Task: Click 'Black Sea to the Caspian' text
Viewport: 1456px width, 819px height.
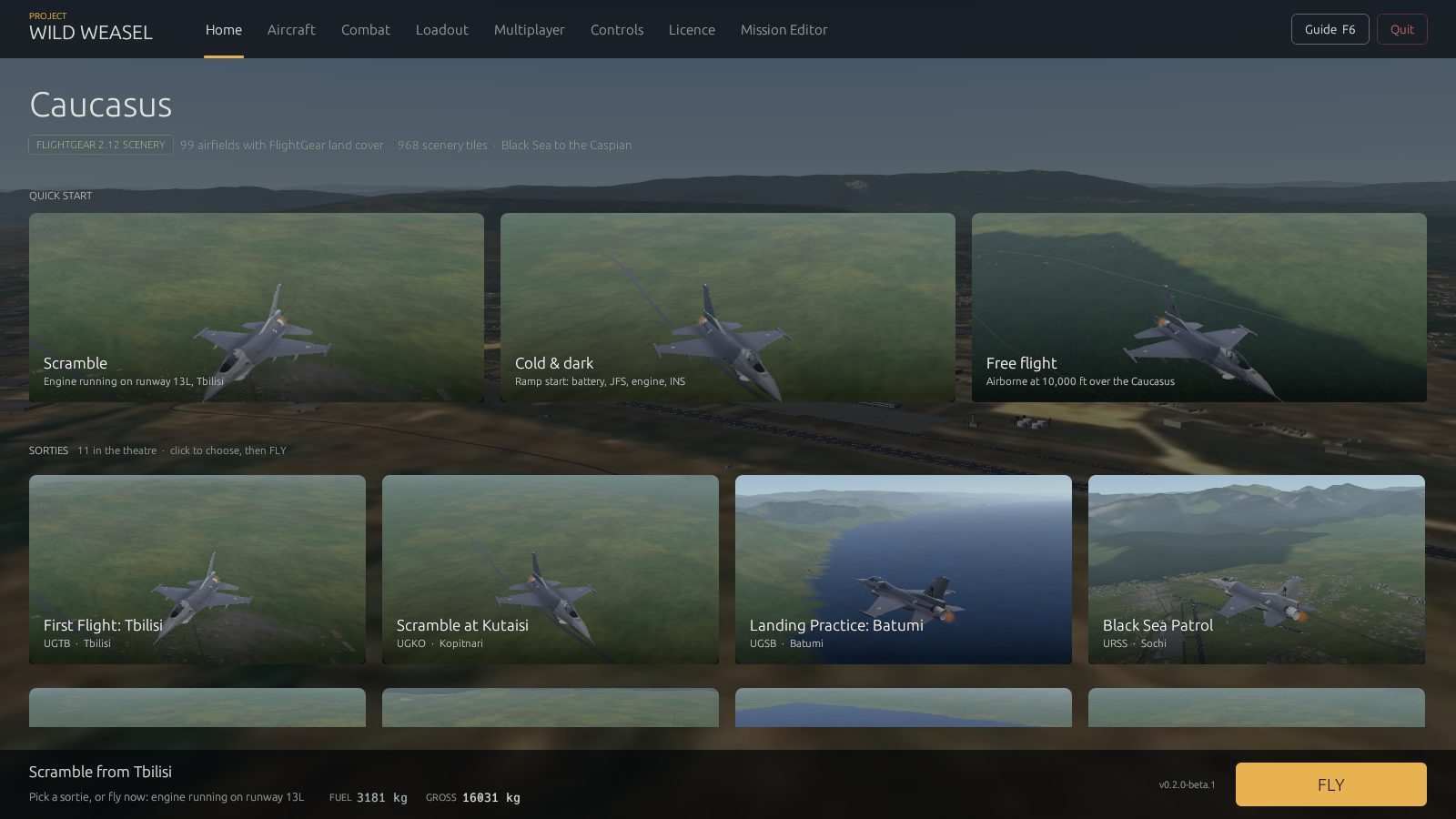Action: pyautogui.click(x=566, y=145)
